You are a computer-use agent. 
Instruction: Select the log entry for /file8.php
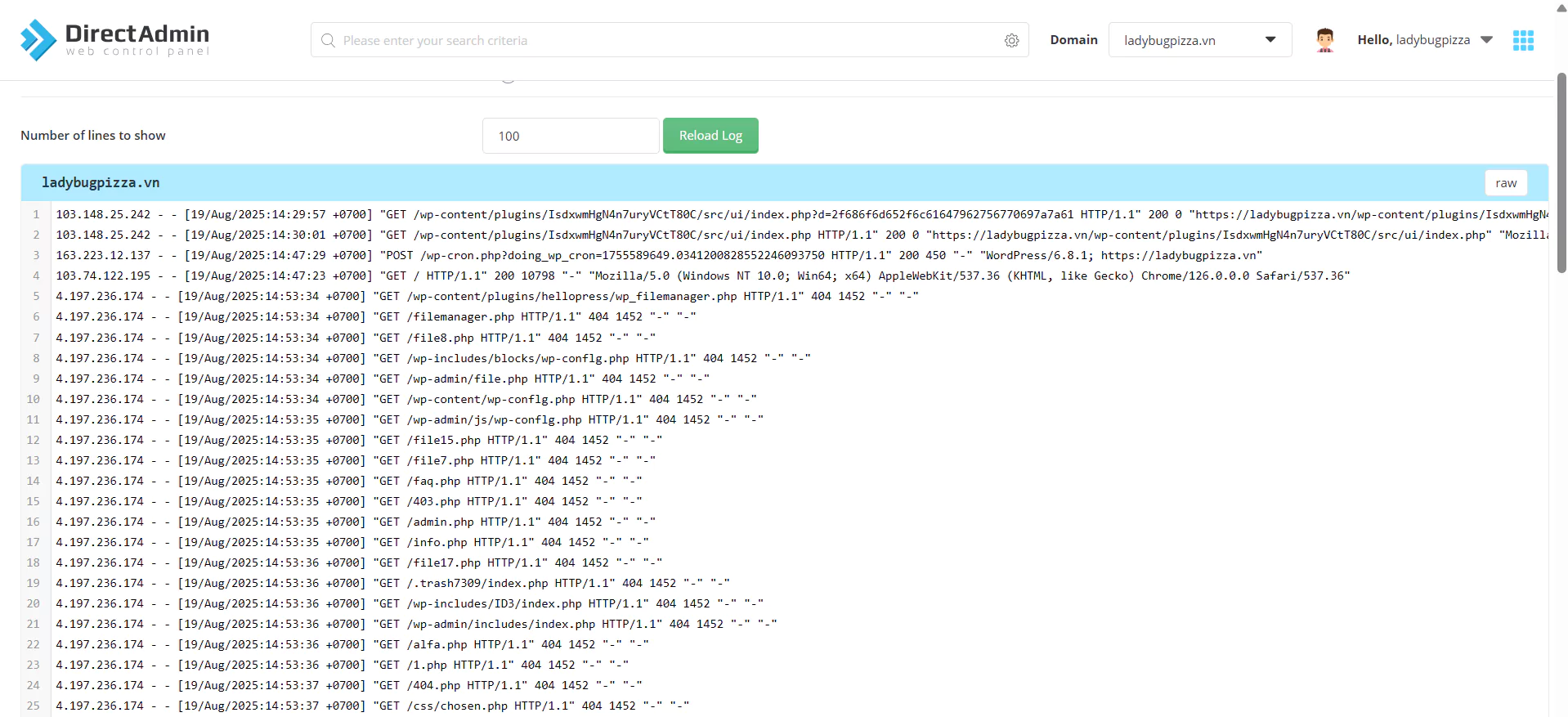coord(356,338)
